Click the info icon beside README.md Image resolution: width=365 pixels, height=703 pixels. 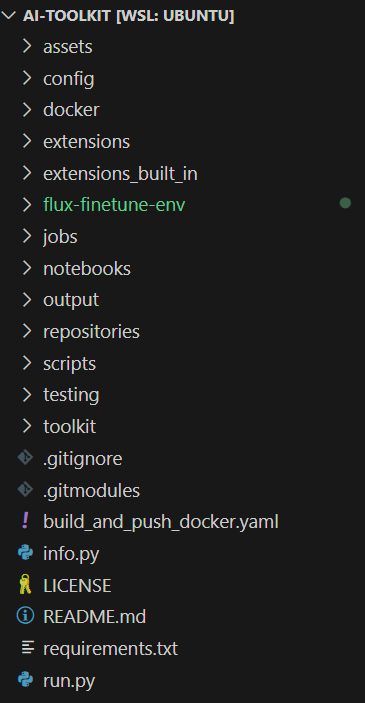[26, 616]
